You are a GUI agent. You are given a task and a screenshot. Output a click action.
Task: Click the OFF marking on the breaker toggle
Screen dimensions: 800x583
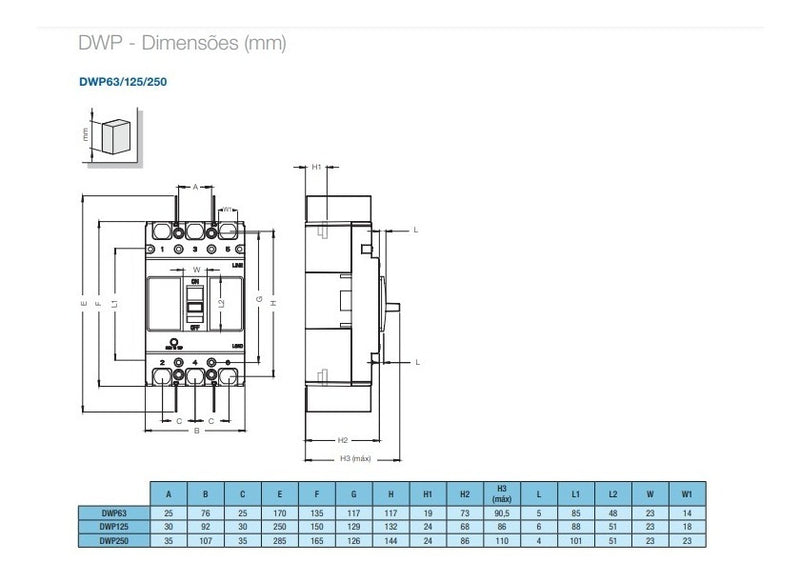coord(196,328)
